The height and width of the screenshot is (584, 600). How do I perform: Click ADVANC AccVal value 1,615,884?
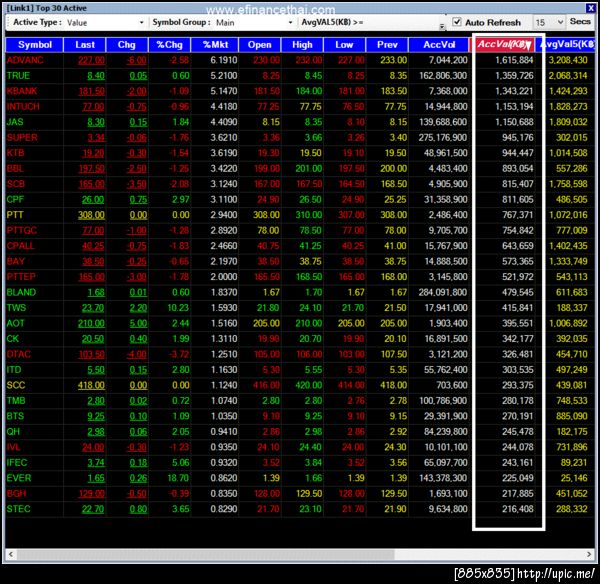point(514,60)
